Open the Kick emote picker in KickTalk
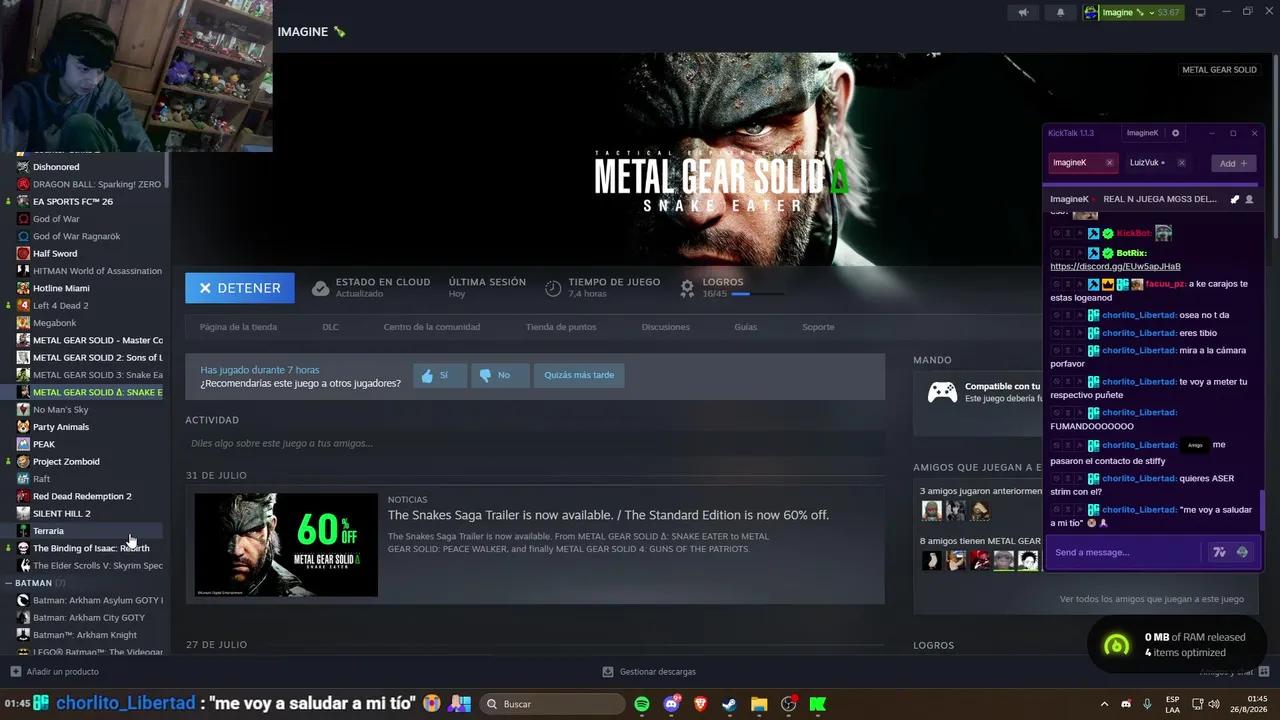 (x=1242, y=552)
